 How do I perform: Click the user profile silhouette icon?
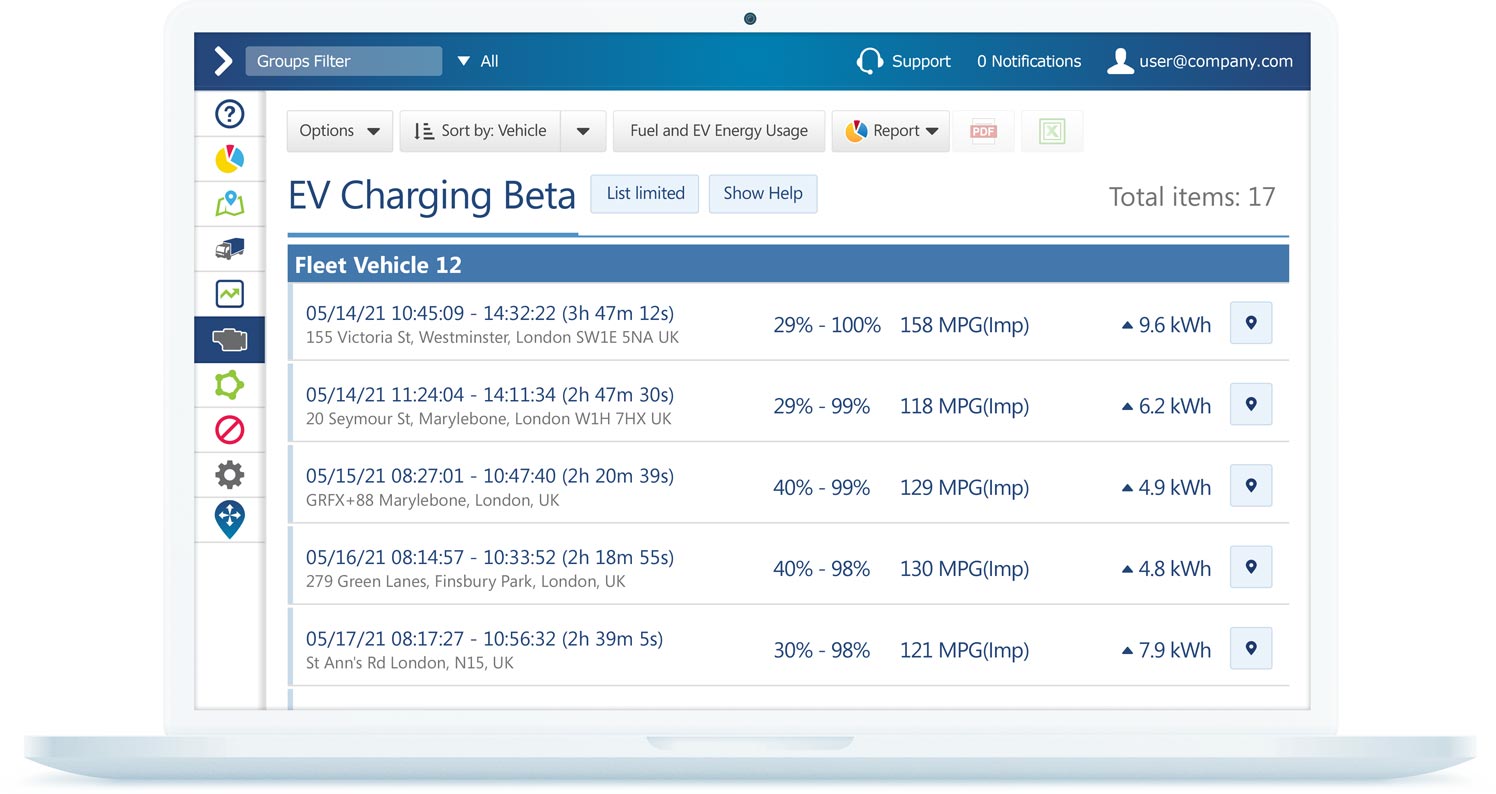pyautogui.click(x=1120, y=61)
